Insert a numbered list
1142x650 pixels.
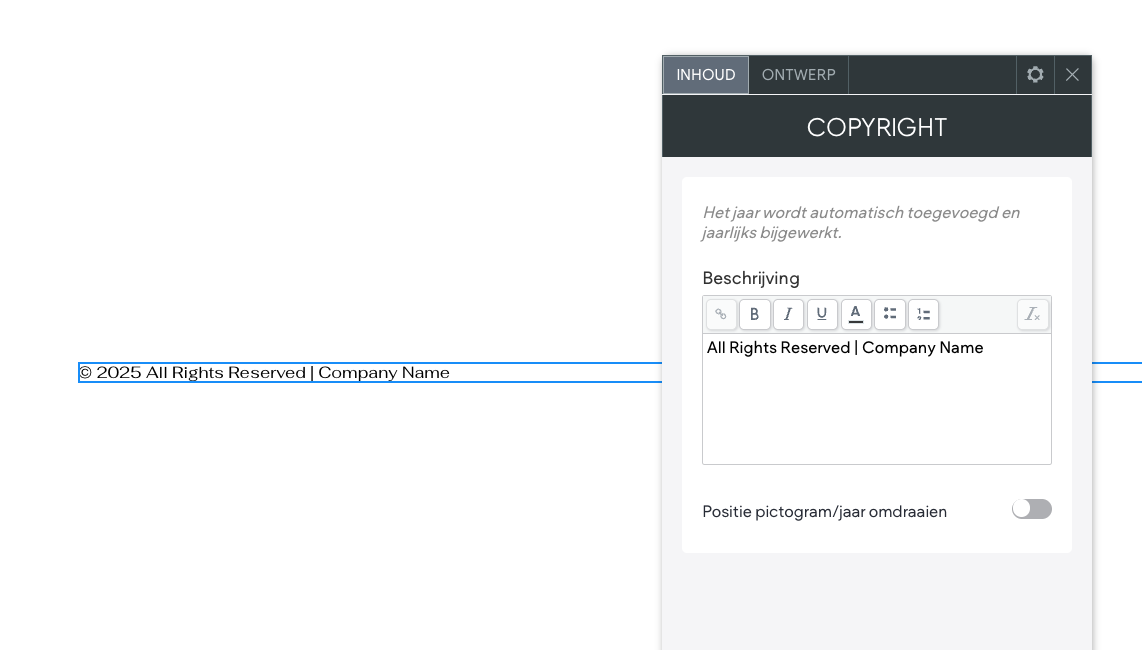pyautogui.click(x=923, y=315)
